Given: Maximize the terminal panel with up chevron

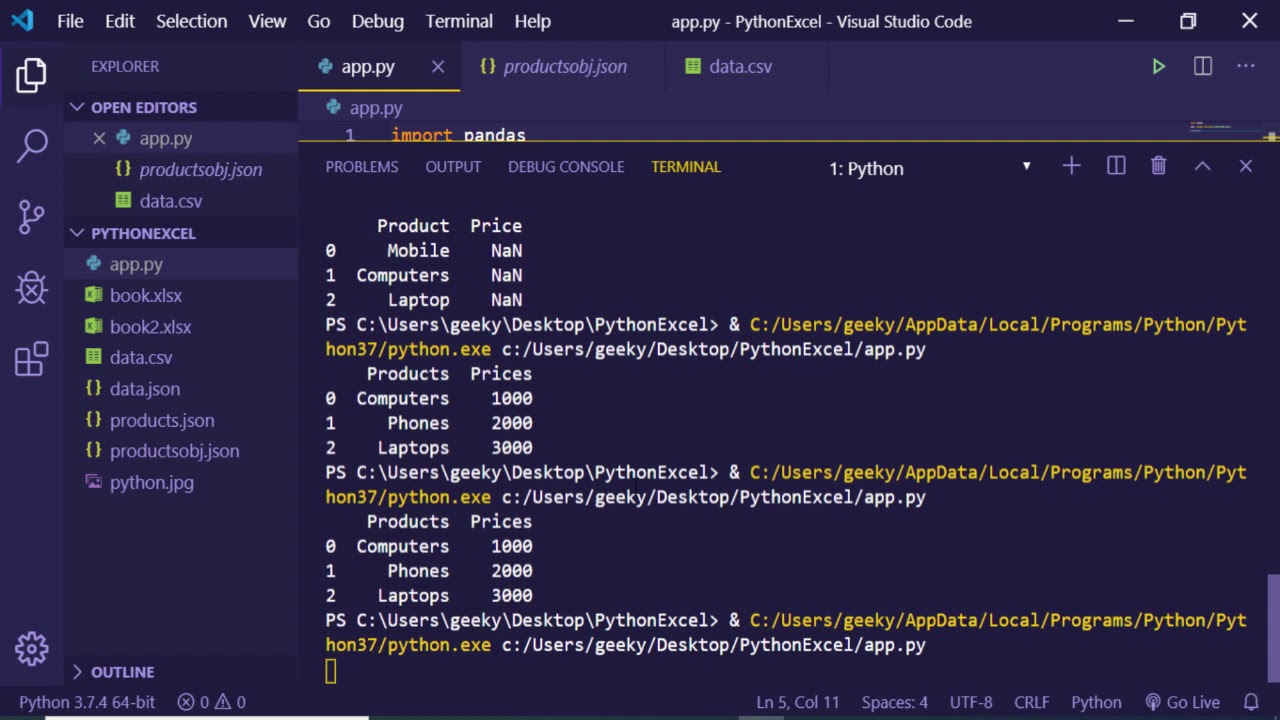Looking at the screenshot, I should click(x=1202, y=166).
